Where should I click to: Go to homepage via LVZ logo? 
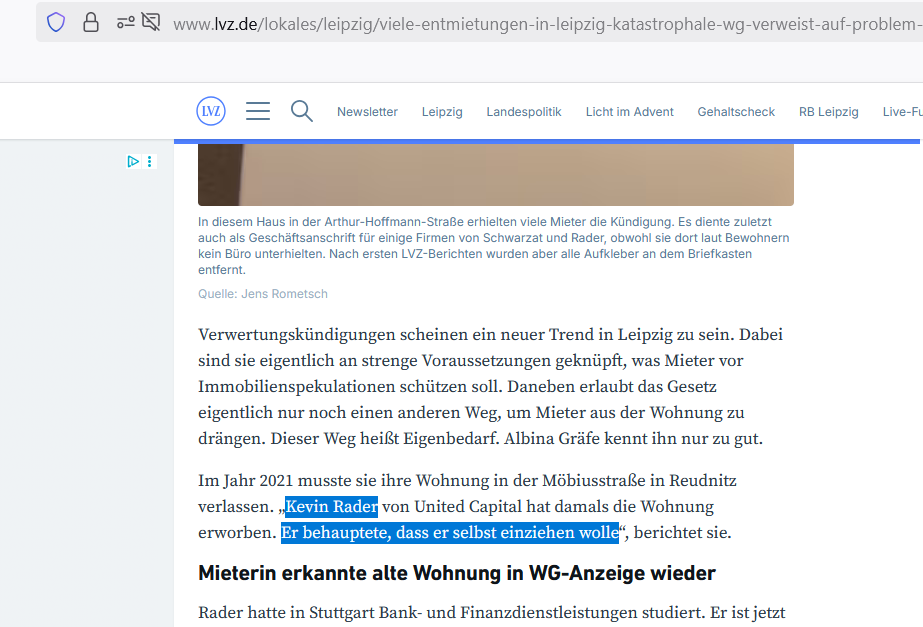pyautogui.click(x=211, y=111)
